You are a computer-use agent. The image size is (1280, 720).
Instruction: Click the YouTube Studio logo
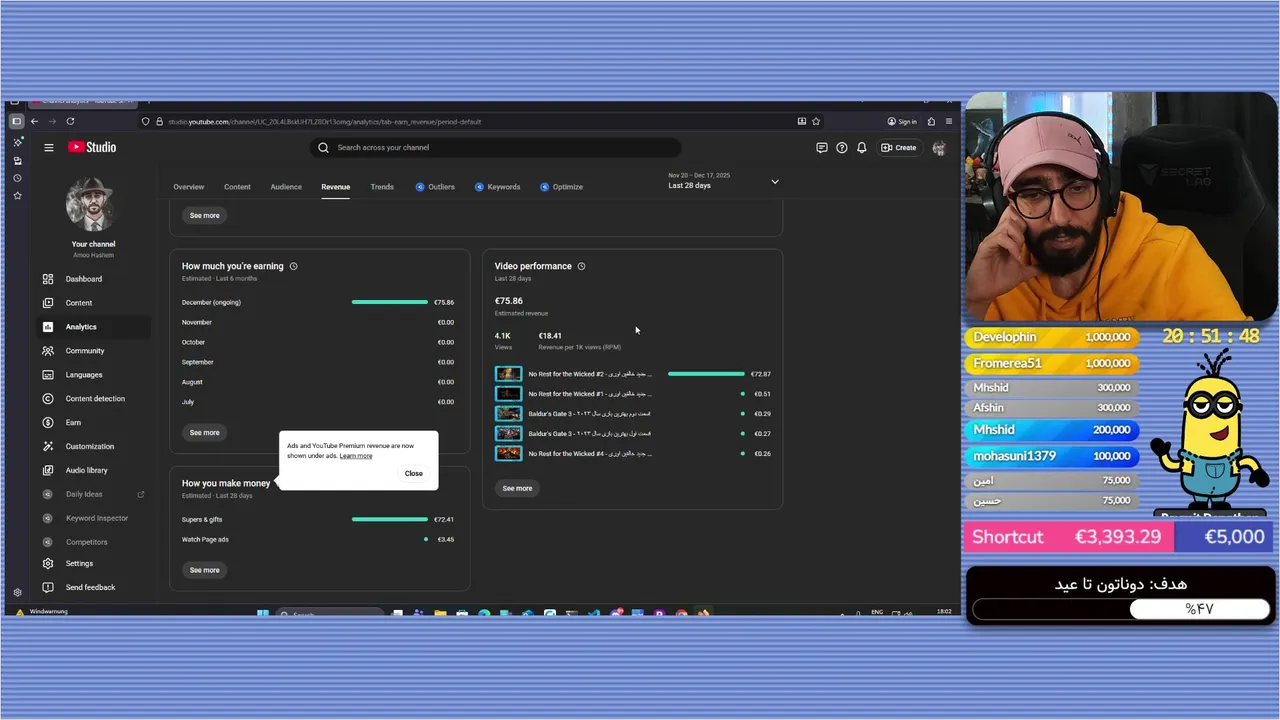coord(92,147)
